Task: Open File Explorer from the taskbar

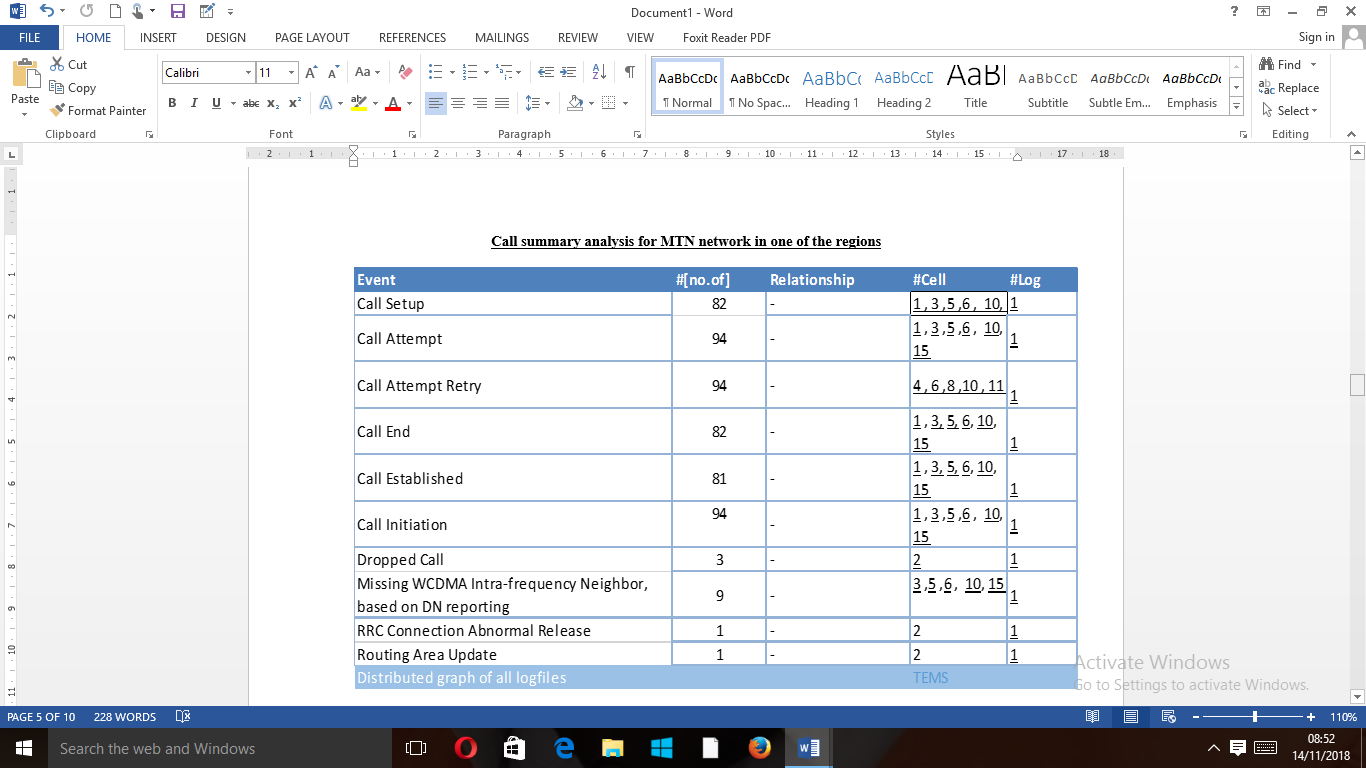Action: 612,748
